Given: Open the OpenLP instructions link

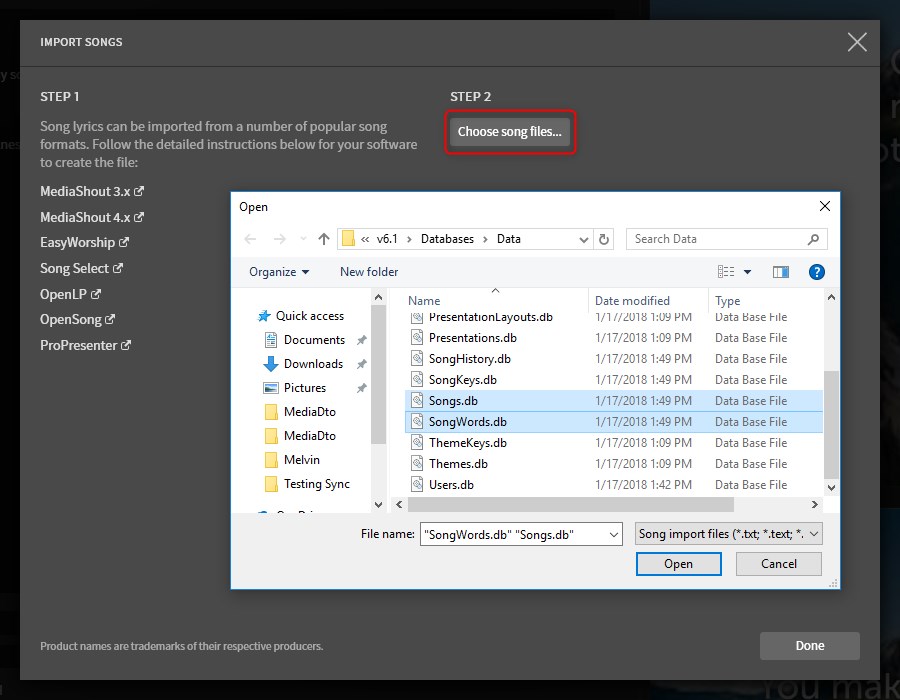Looking at the screenshot, I should (71, 294).
